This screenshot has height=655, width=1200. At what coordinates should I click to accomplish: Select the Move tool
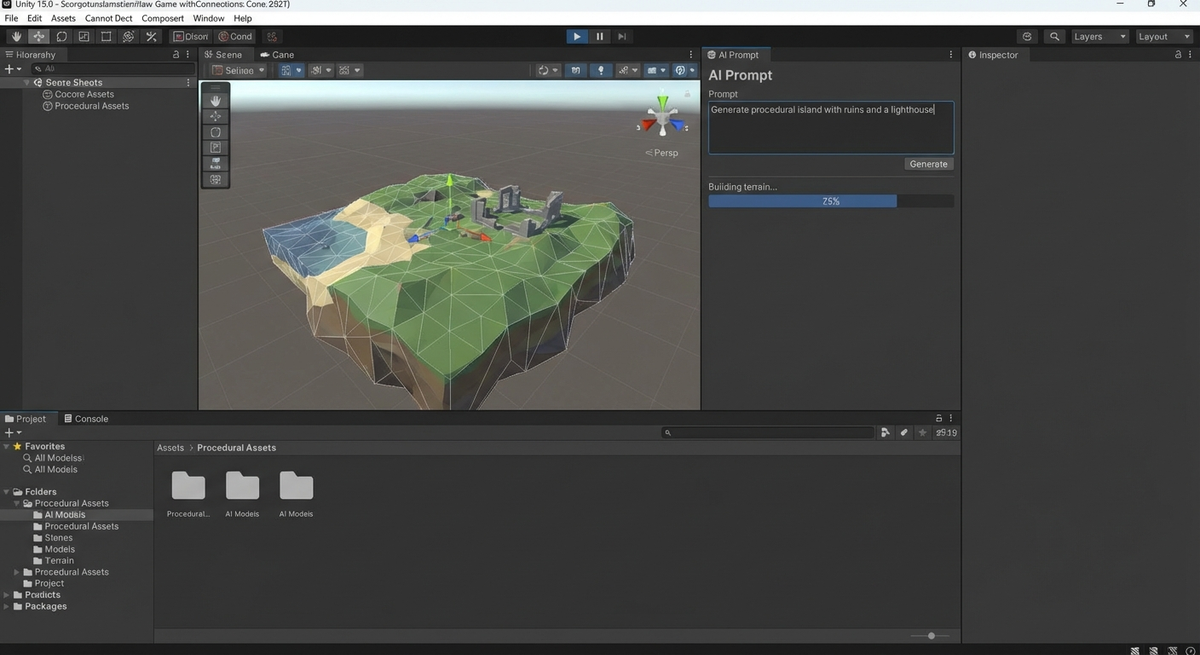pos(38,36)
